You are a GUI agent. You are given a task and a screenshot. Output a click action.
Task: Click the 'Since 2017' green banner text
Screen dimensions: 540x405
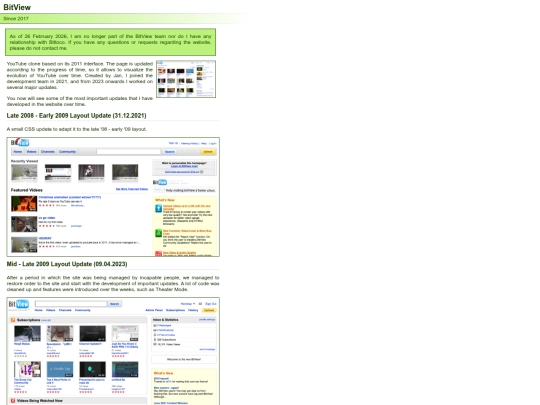(x=16, y=19)
